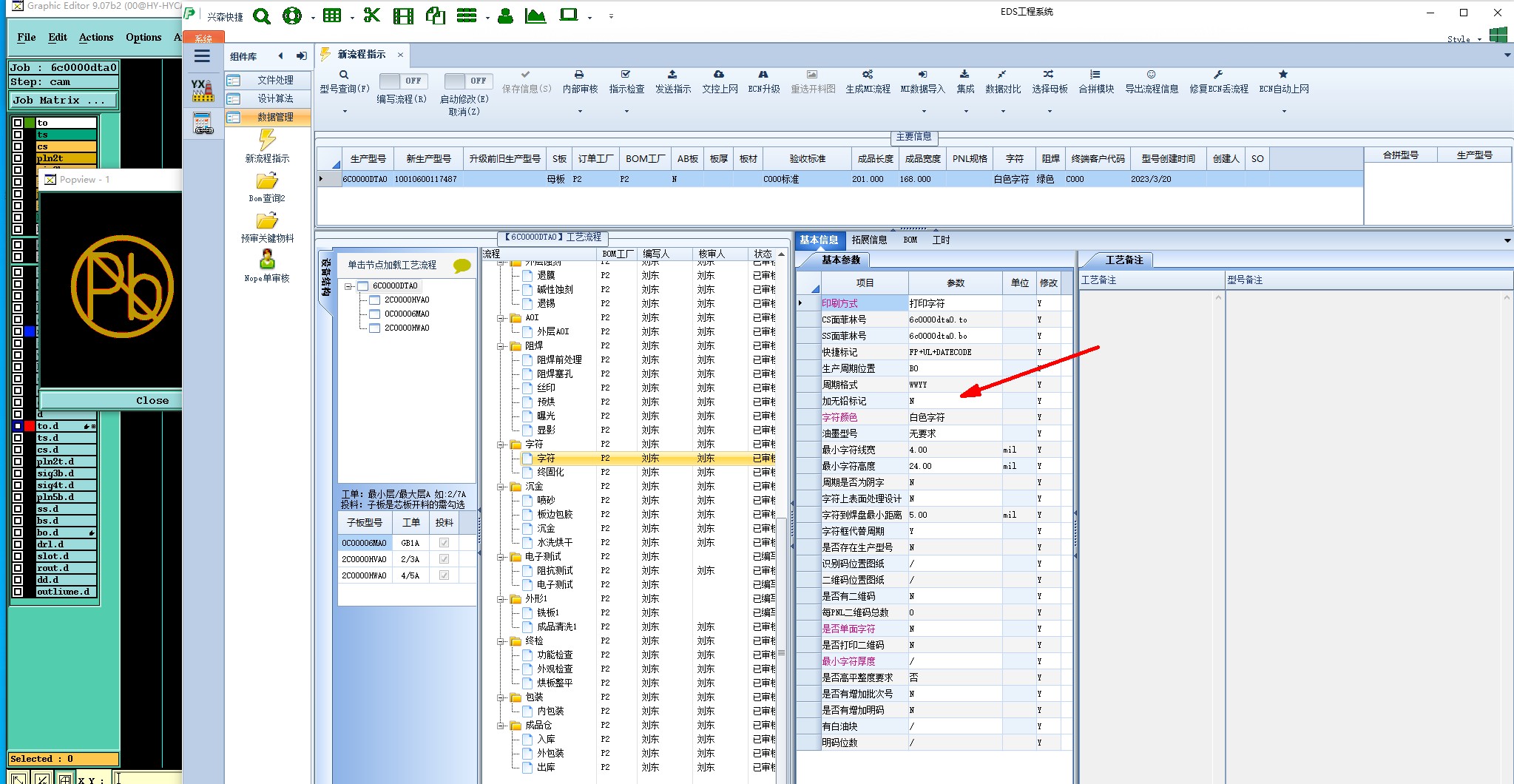Open dropdown arrow under 内部审核
Image resolution: width=1514 pixels, height=784 pixels.
pyautogui.click(x=580, y=112)
